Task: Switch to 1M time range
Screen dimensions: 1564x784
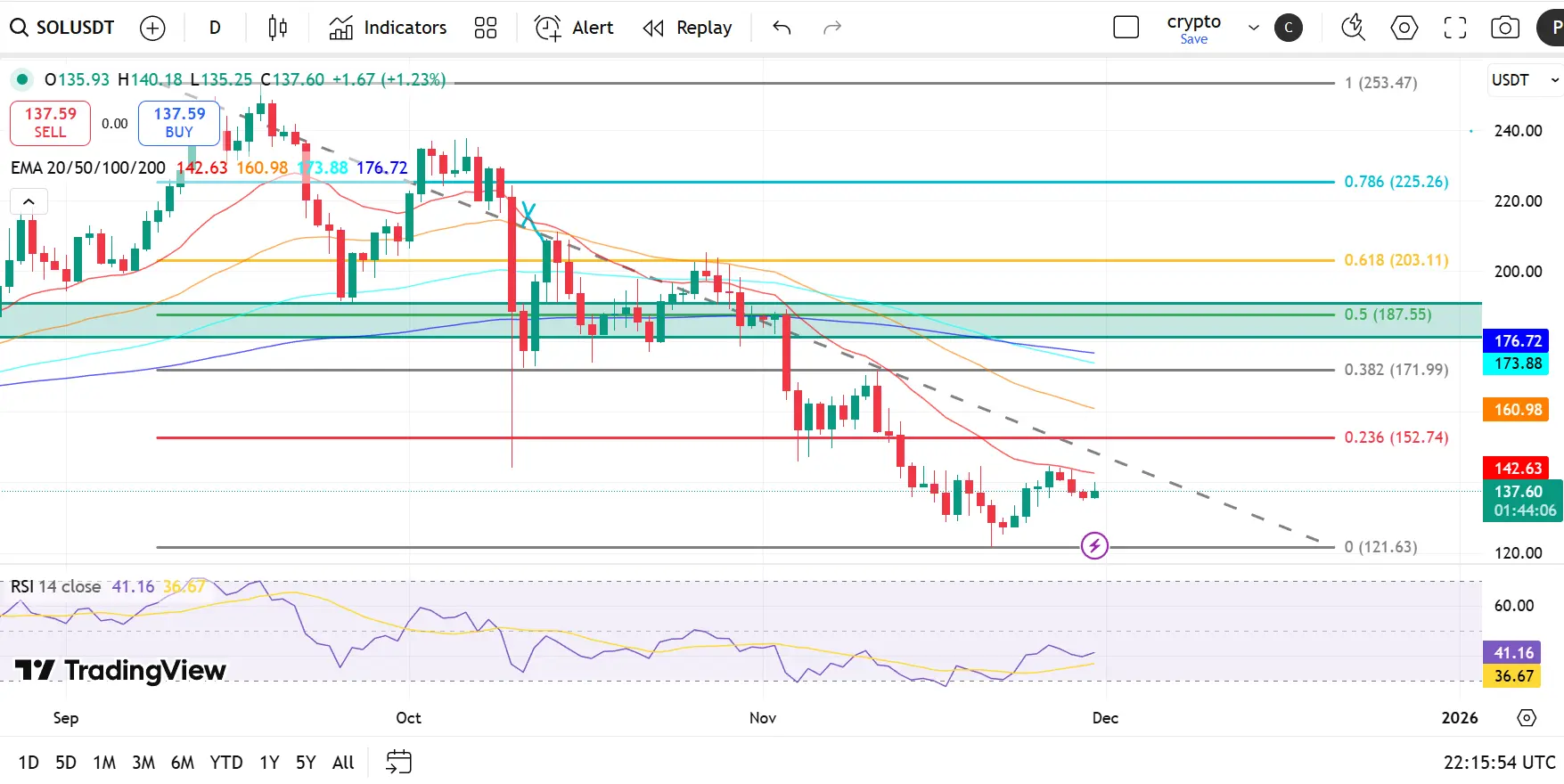Action: click(104, 763)
